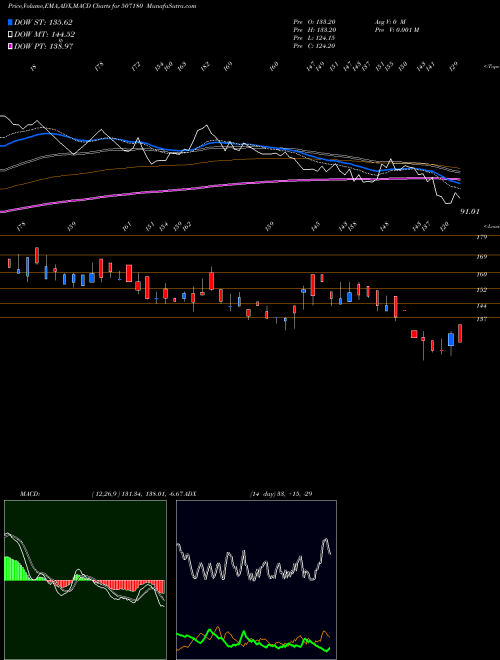Image resolution: width=500 pixels, height=660 pixels.
Task: Click the ADX '(14 day) 33, +15, -29' text
Action: [281, 493]
